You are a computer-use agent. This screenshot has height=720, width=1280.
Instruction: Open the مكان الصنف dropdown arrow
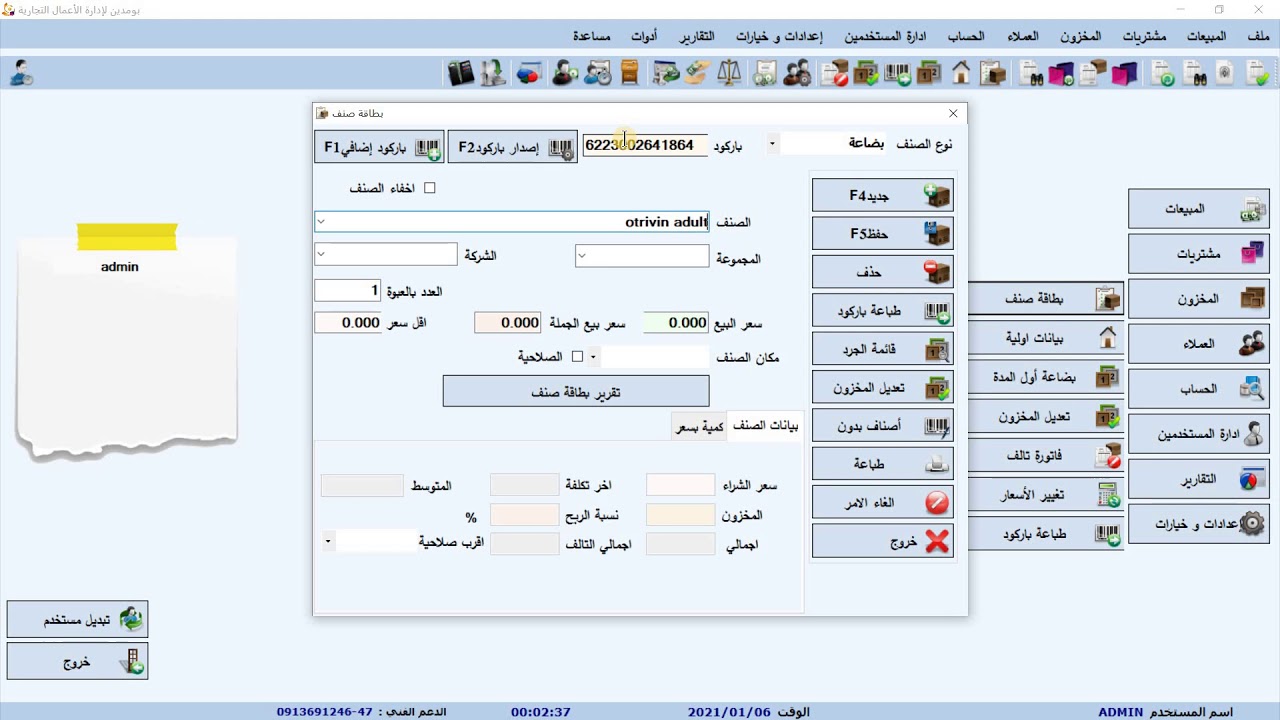[x=593, y=356]
